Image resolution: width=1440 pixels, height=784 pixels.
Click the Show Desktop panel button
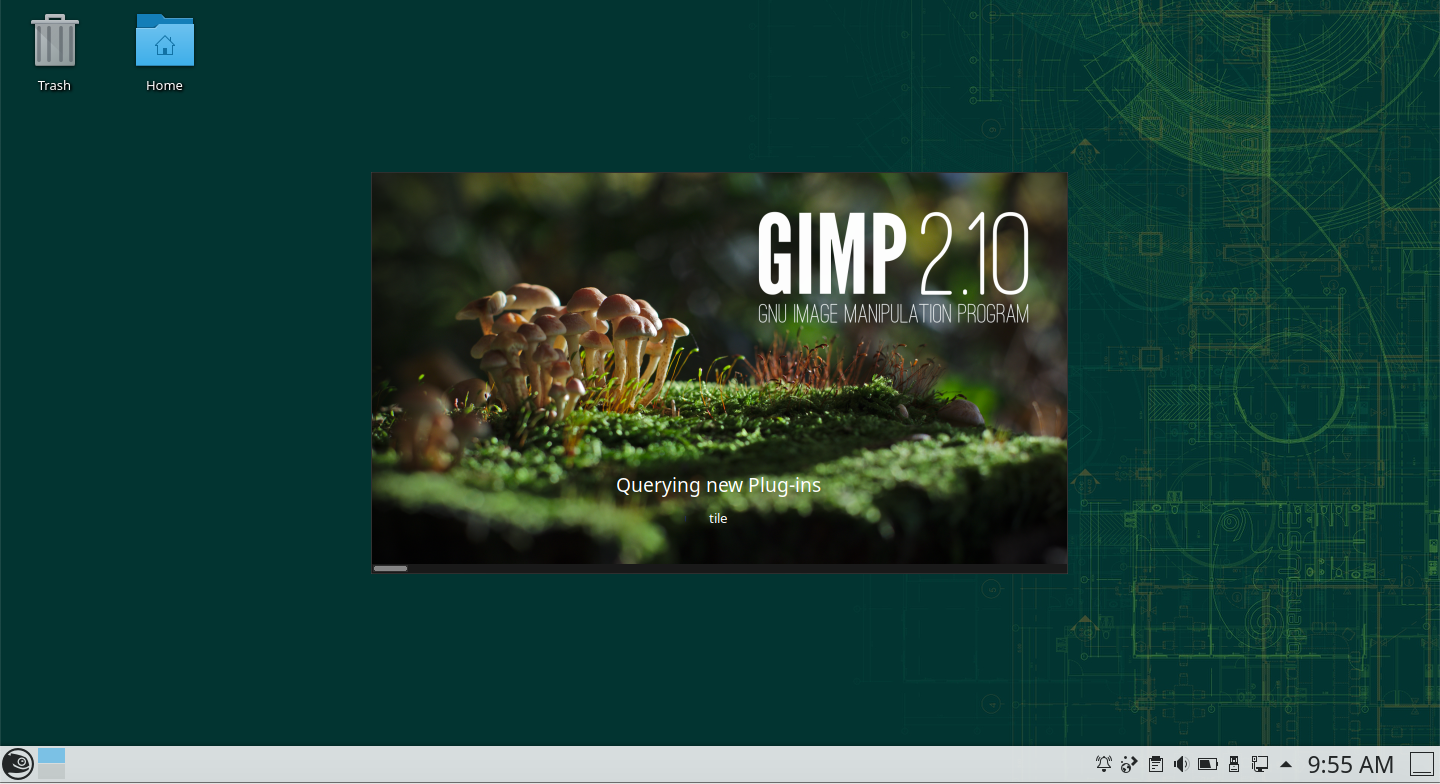[1421, 765]
